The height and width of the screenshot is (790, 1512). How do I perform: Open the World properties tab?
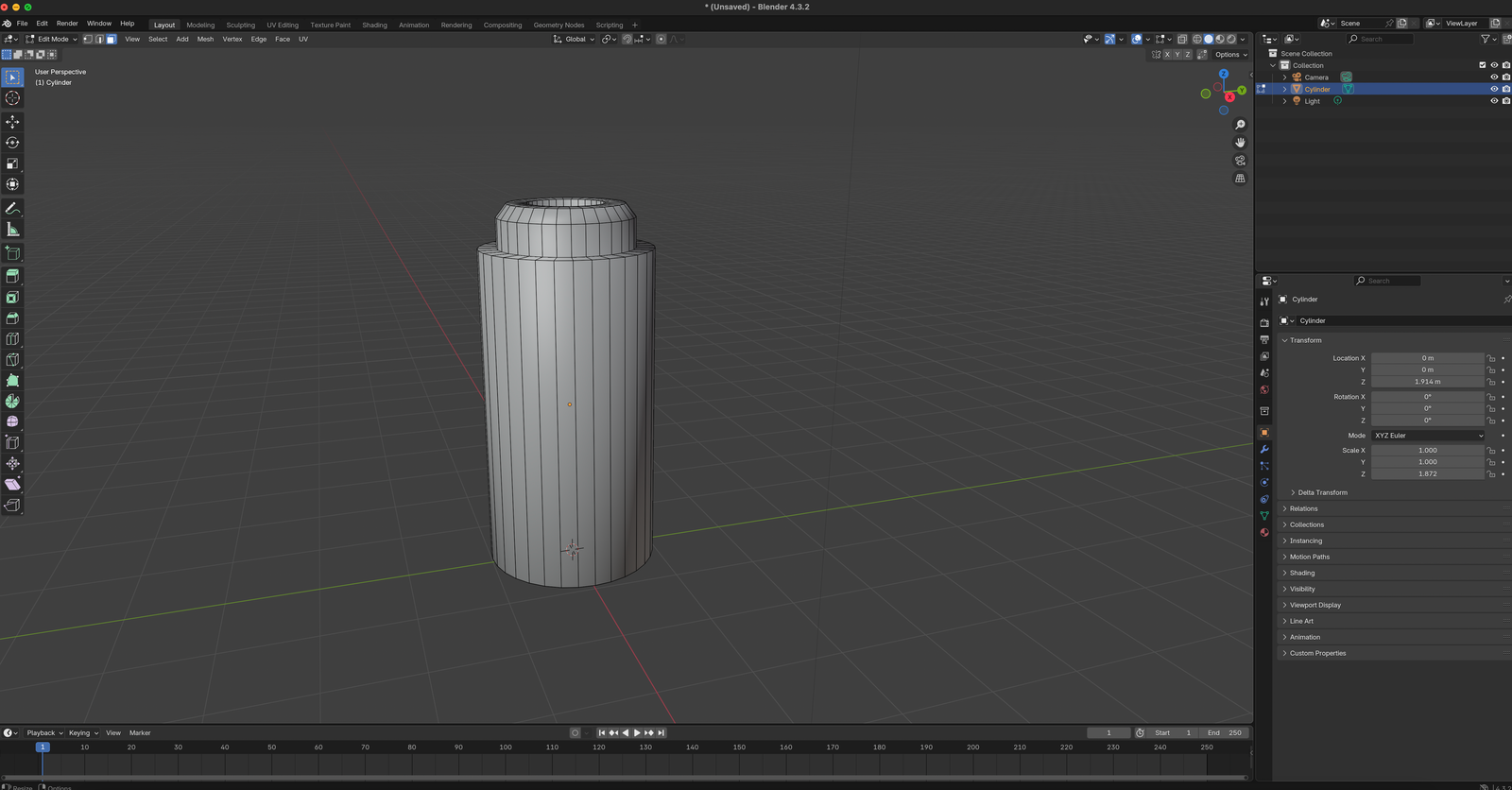[1264, 389]
